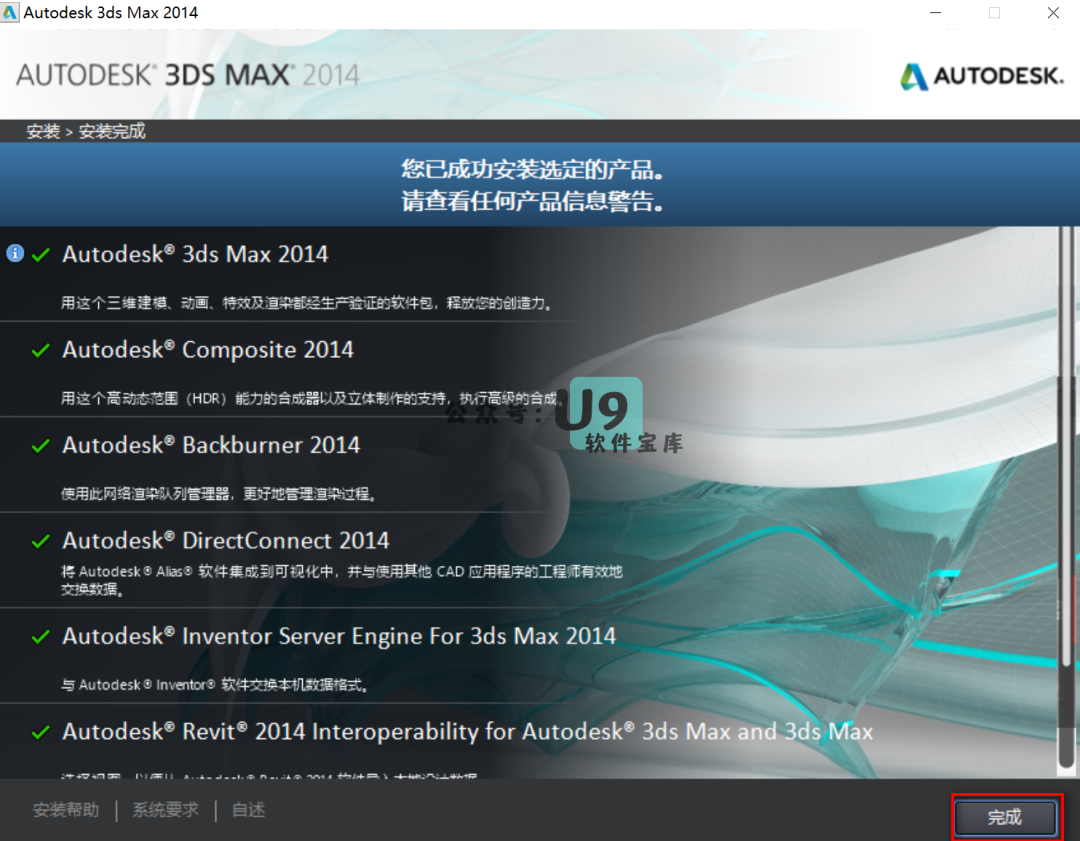Click the app icon in the title bar
Image resolution: width=1080 pixels, height=841 pixels.
(x=11, y=13)
